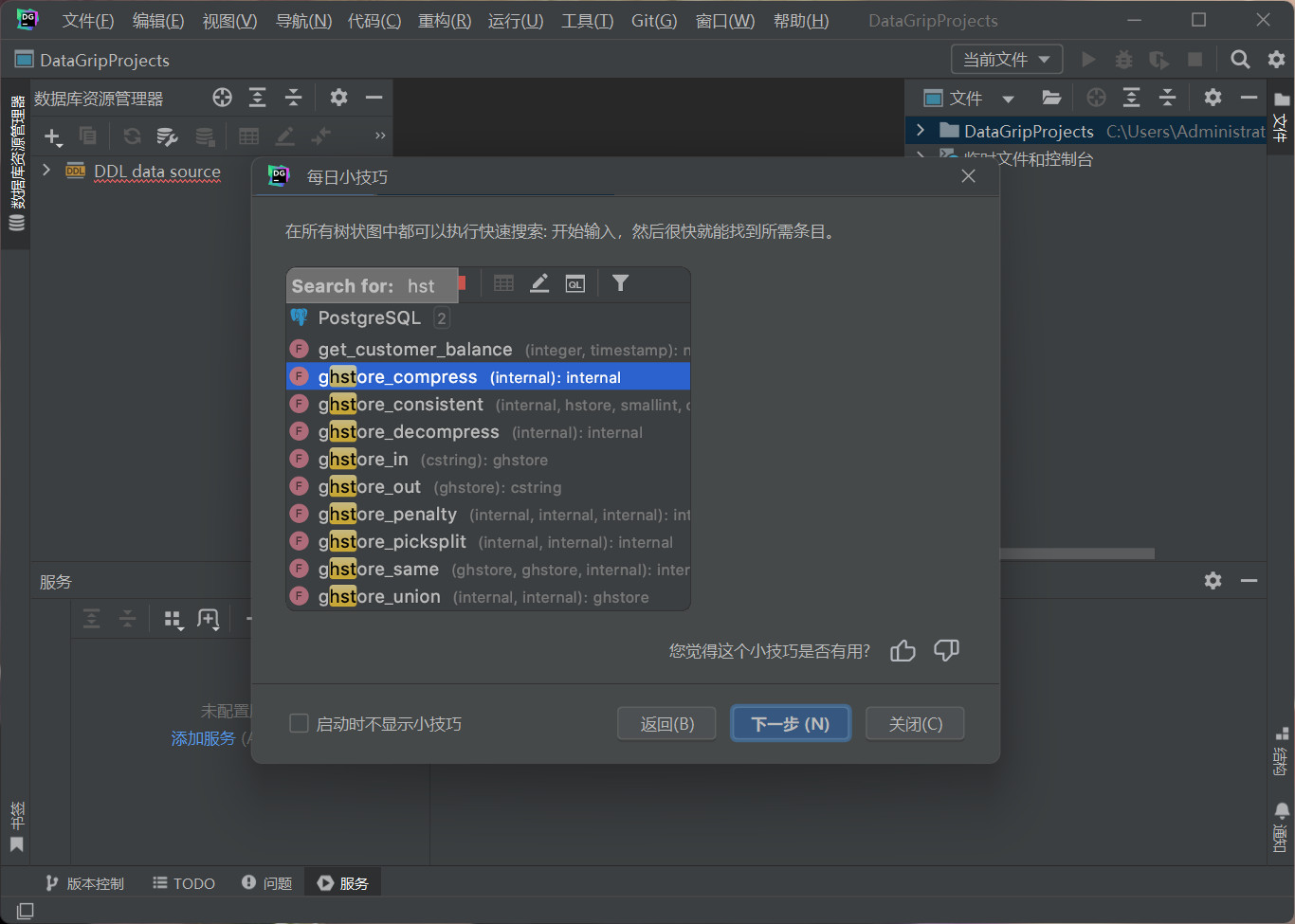Click the group-by icon in Services toolbar
This screenshot has height=924, width=1295.
pos(173,620)
